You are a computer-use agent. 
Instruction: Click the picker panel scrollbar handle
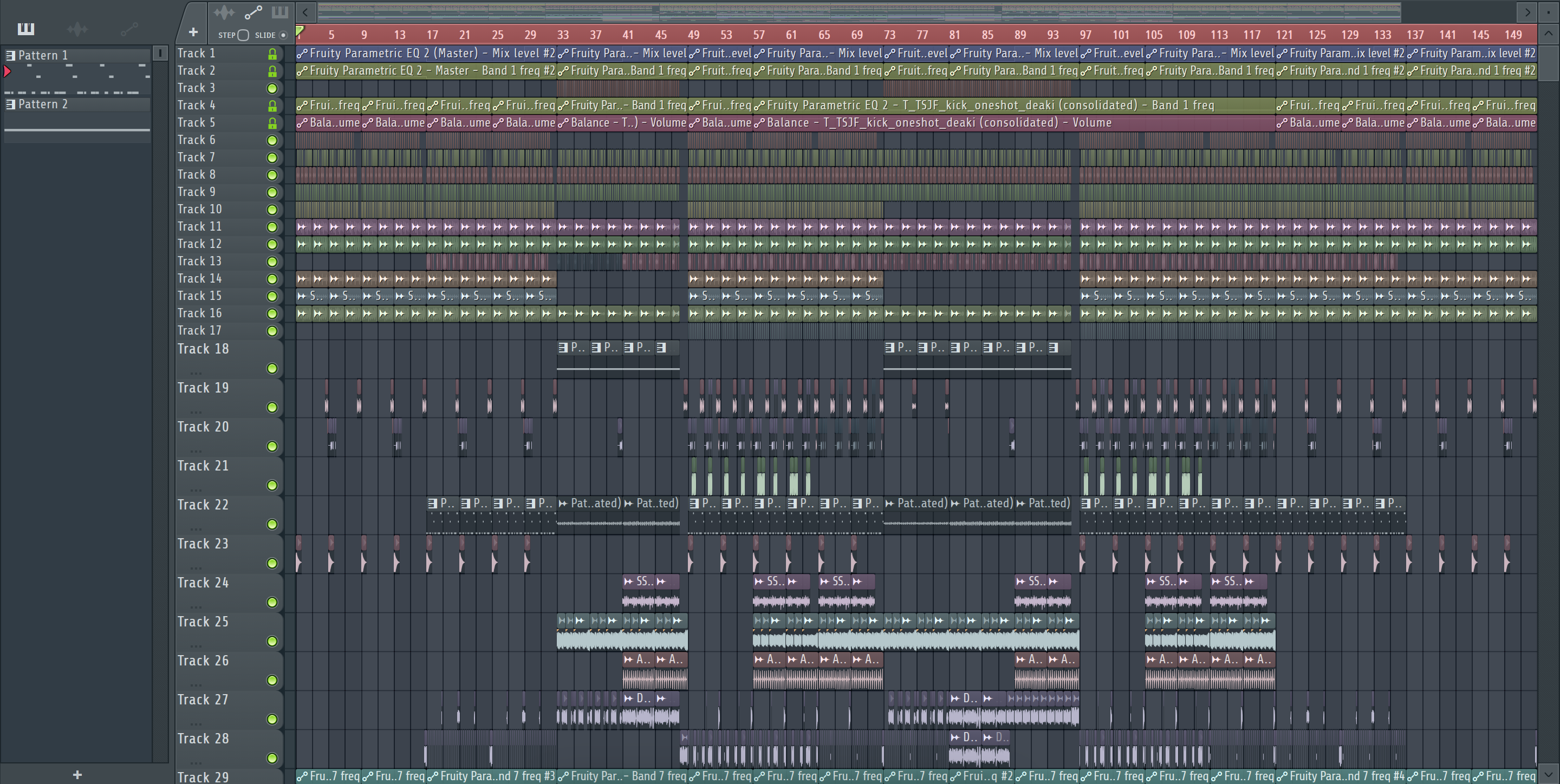[160, 53]
